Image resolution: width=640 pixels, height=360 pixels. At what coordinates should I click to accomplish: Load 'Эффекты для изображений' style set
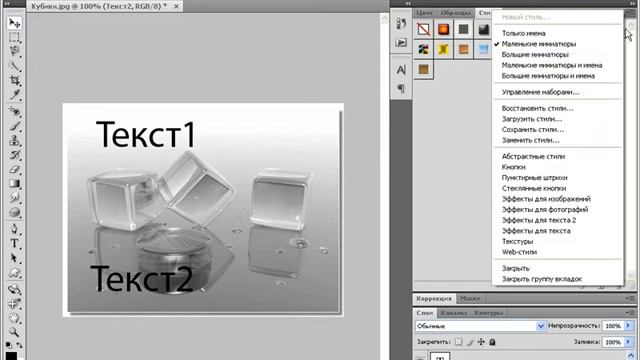546,199
